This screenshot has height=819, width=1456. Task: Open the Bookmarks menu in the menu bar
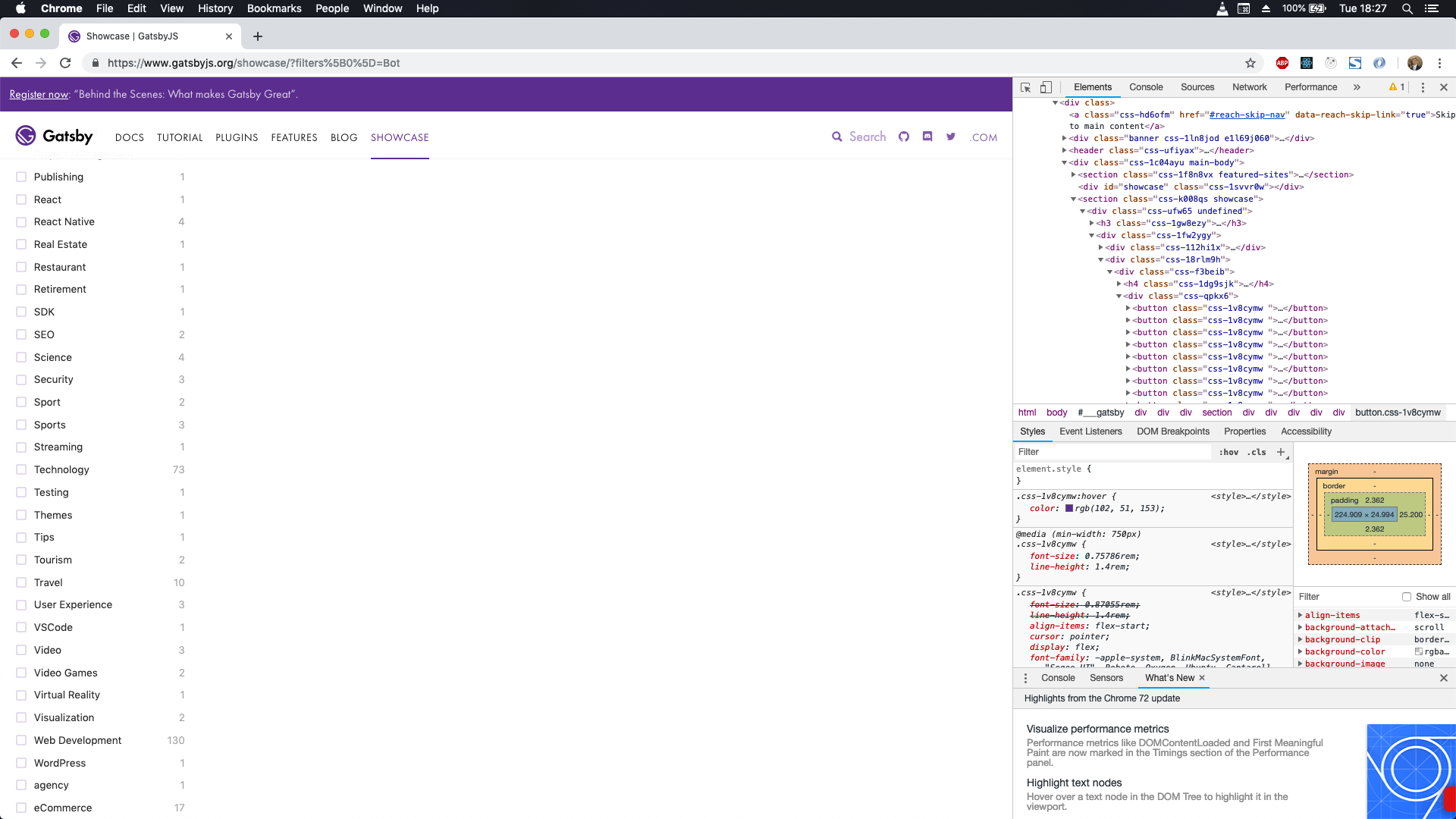274,8
